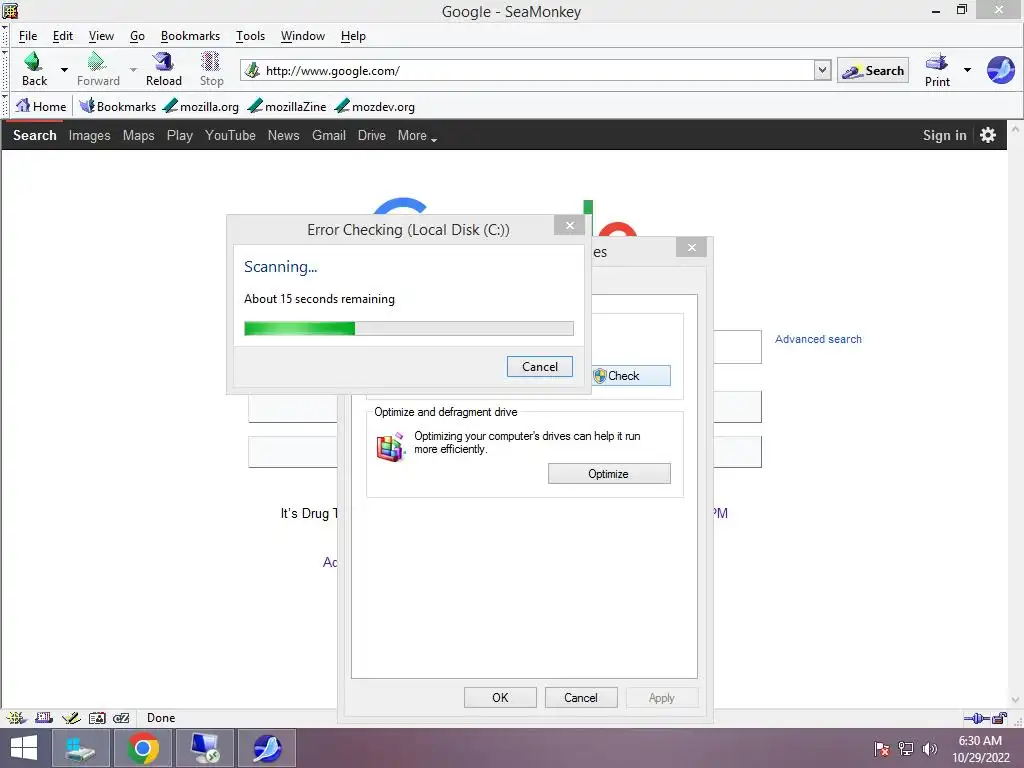The image size is (1024, 768).
Task: Click the Sign in link
Action: [944, 135]
